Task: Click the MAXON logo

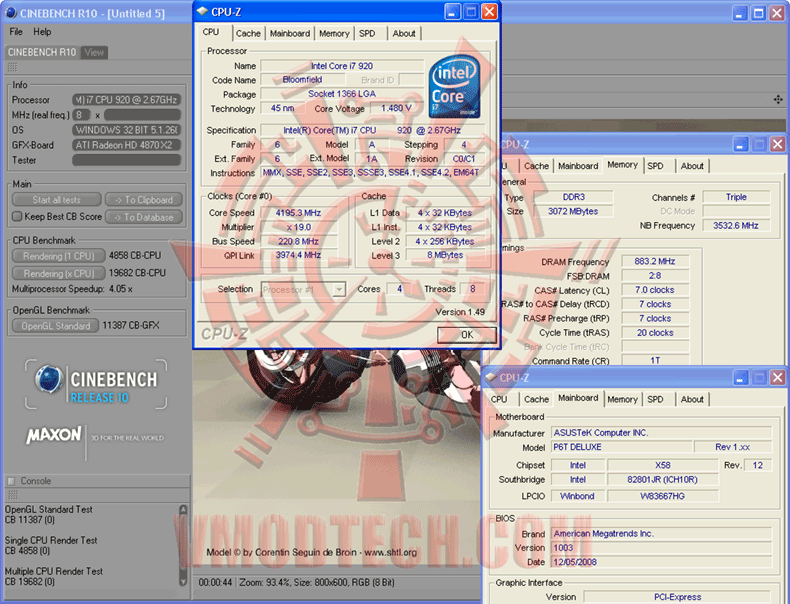Action: 54,435
